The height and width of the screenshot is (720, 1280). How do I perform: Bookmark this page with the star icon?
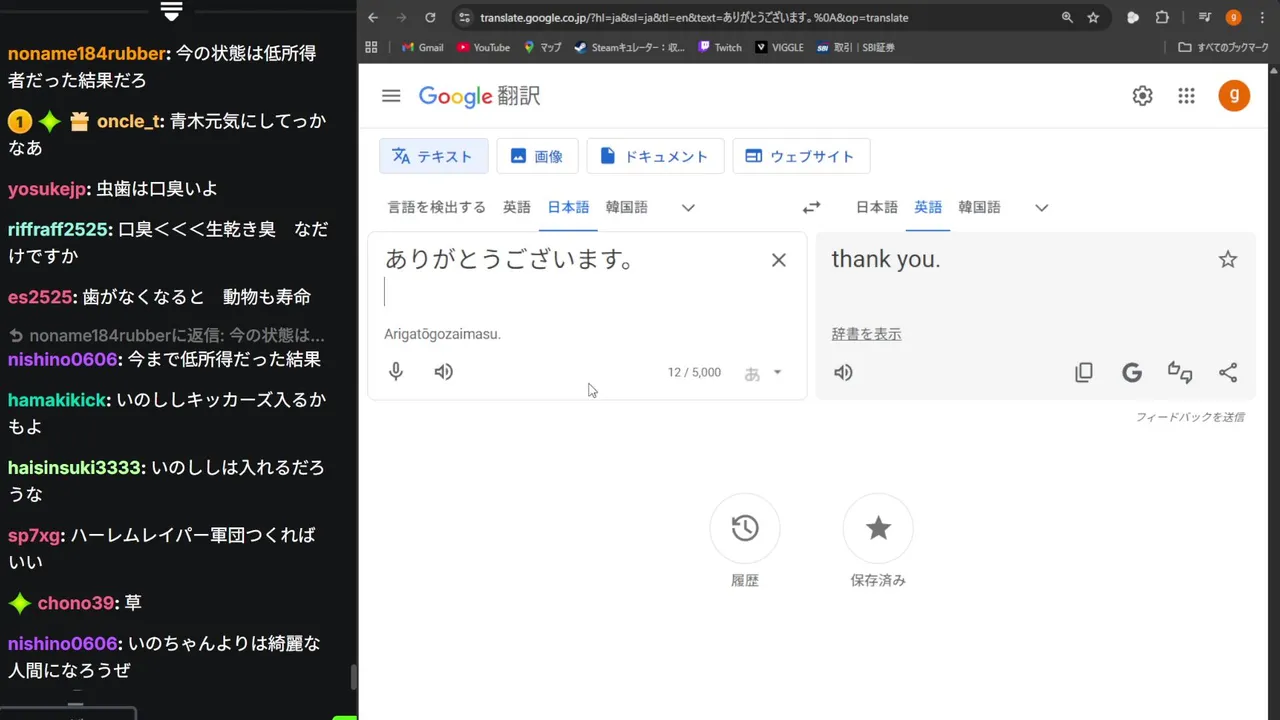1093,17
